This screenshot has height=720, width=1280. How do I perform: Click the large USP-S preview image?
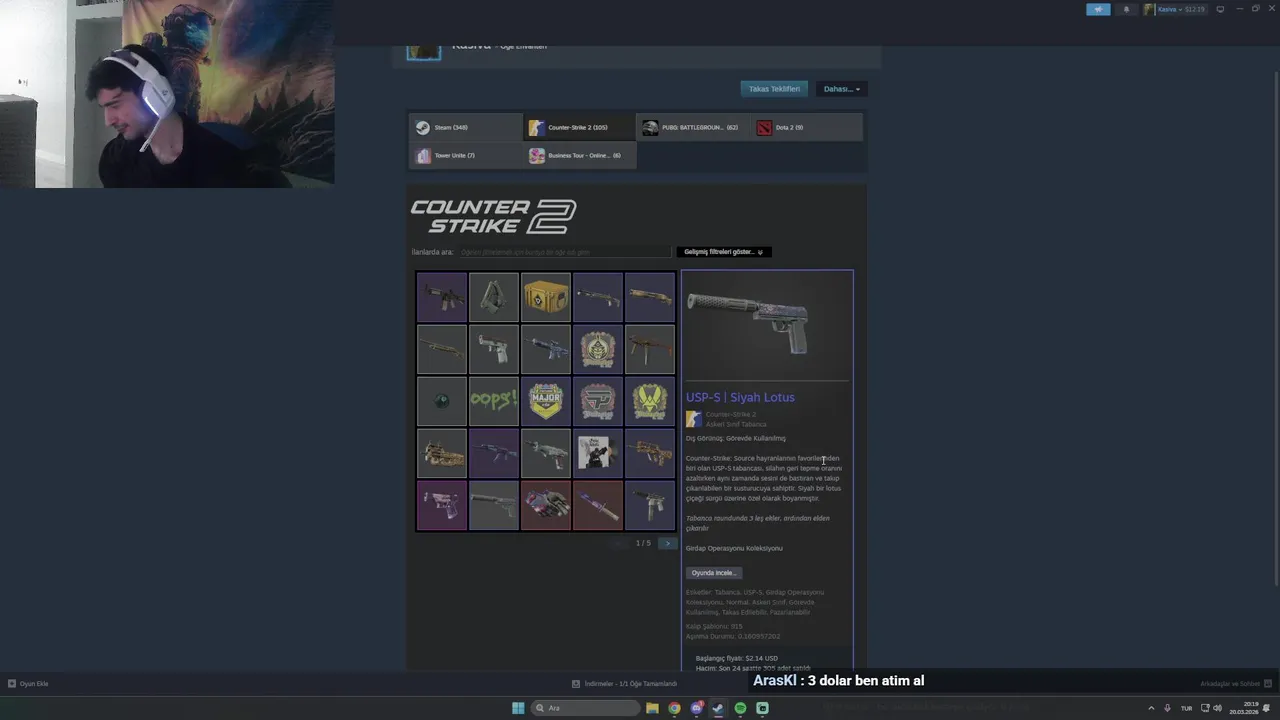(767, 324)
